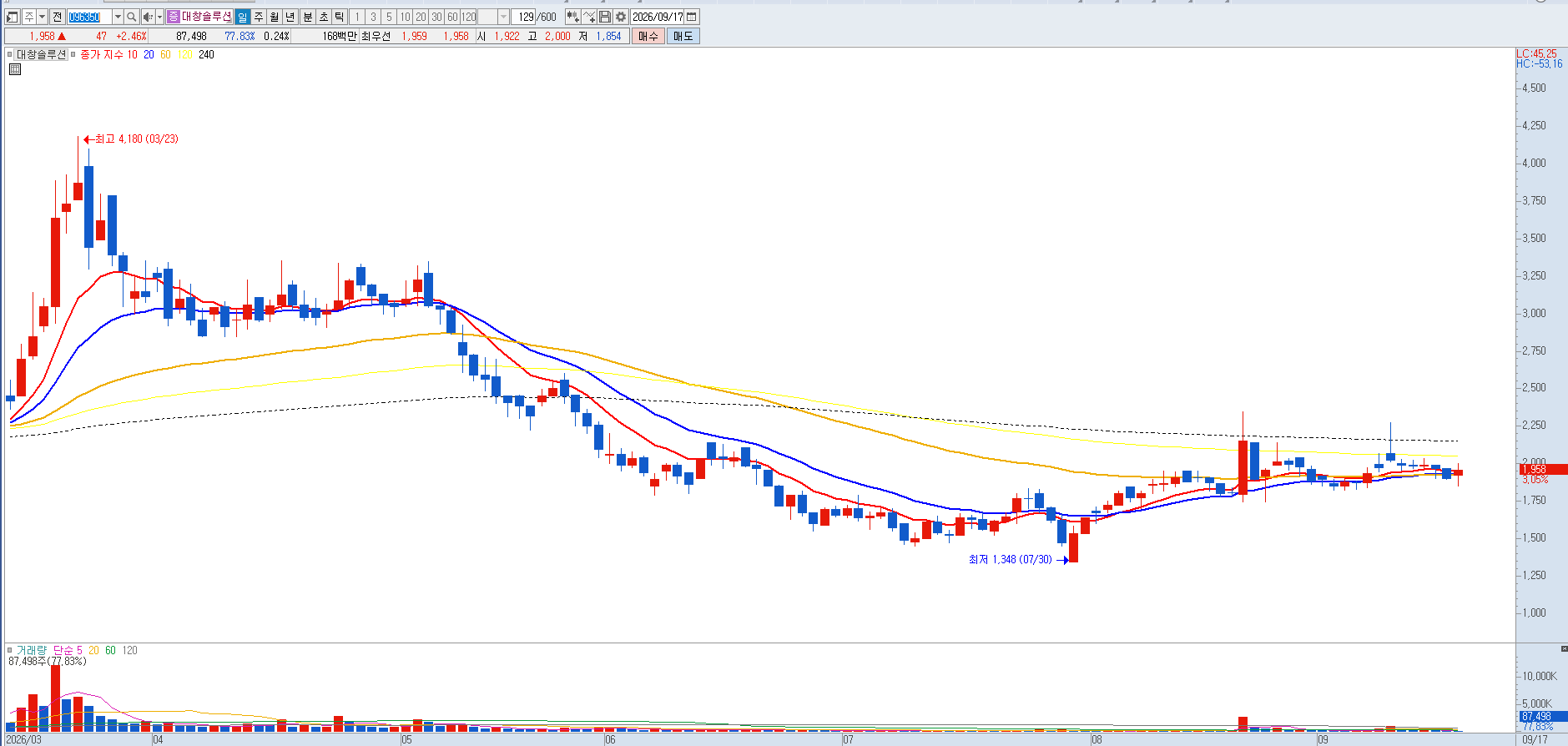This screenshot has height=746, width=1568.
Task: Click the add line indicator icon
Action: tap(589, 17)
